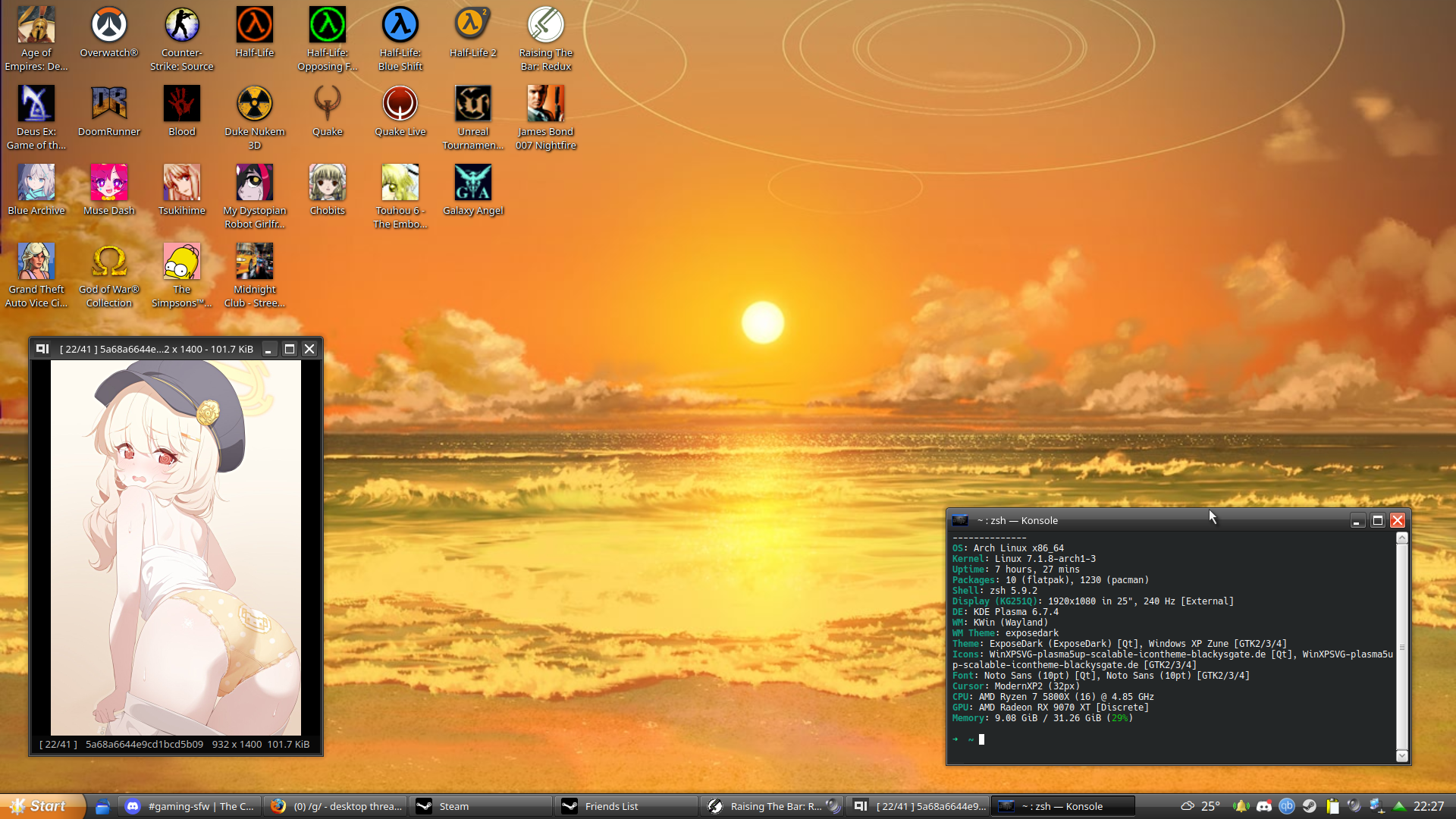This screenshot has width=1456, height=819.
Task: Select the Duke Nukem 3D icon
Action: point(255,118)
